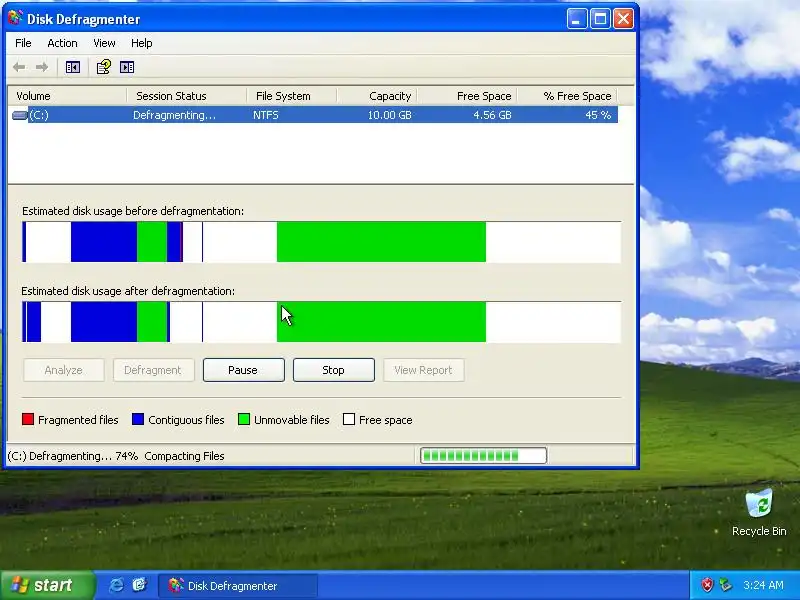Click the 3:24 AM taskbar clock

(x=763, y=585)
